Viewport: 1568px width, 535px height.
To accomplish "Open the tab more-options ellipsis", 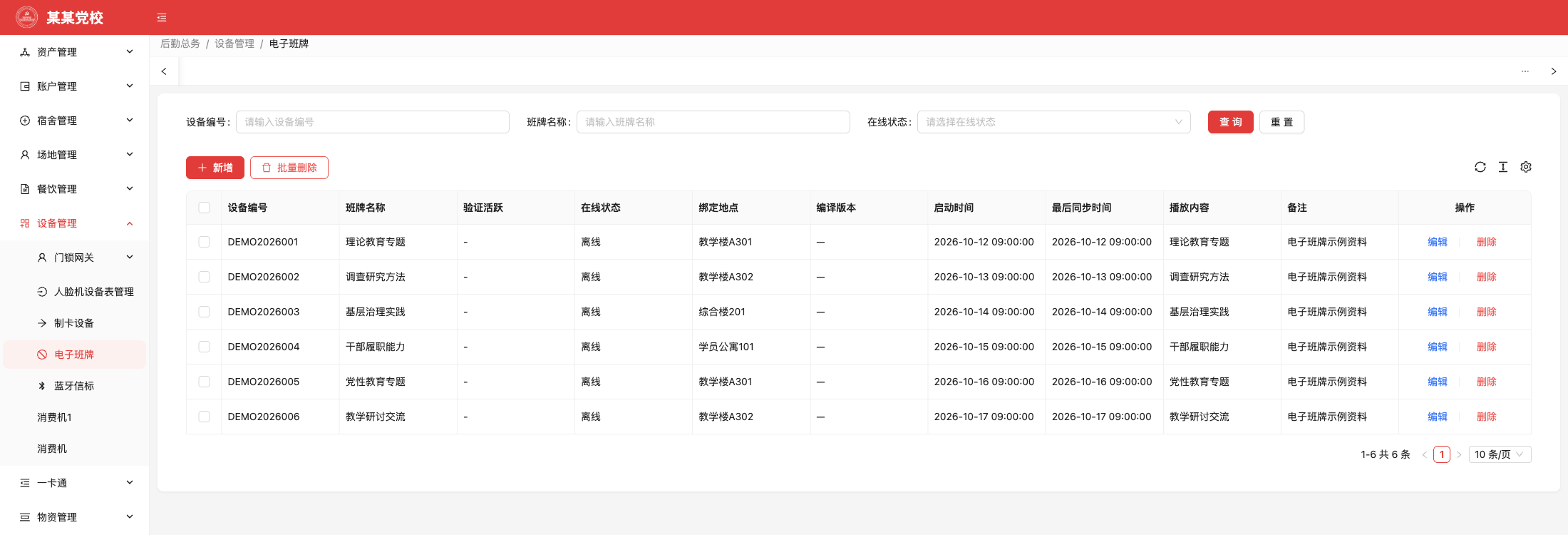I will (1525, 71).
